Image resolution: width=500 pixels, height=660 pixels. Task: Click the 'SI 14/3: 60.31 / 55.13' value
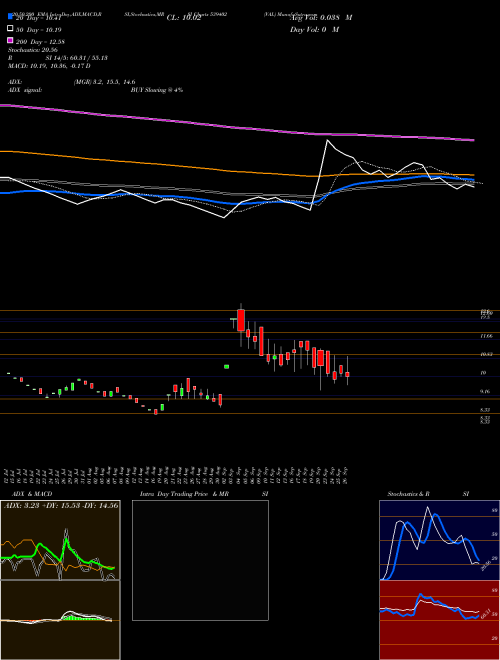pyautogui.click(x=77, y=58)
